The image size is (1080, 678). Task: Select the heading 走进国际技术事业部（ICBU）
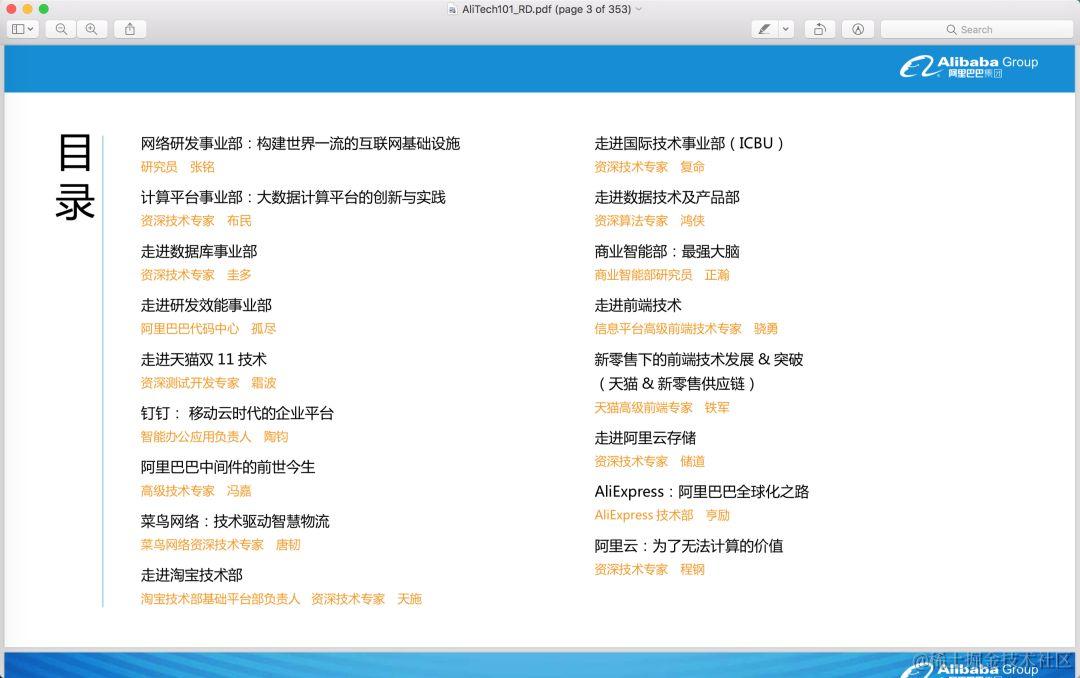point(689,143)
